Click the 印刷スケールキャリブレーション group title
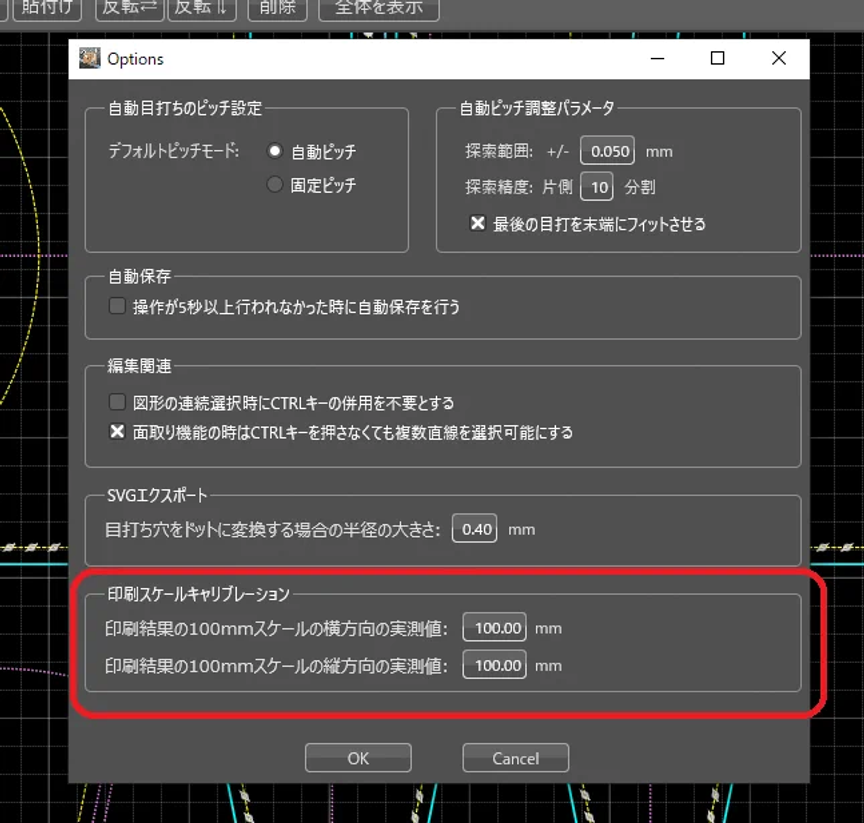Screen dimensions: 864x823 (198, 594)
